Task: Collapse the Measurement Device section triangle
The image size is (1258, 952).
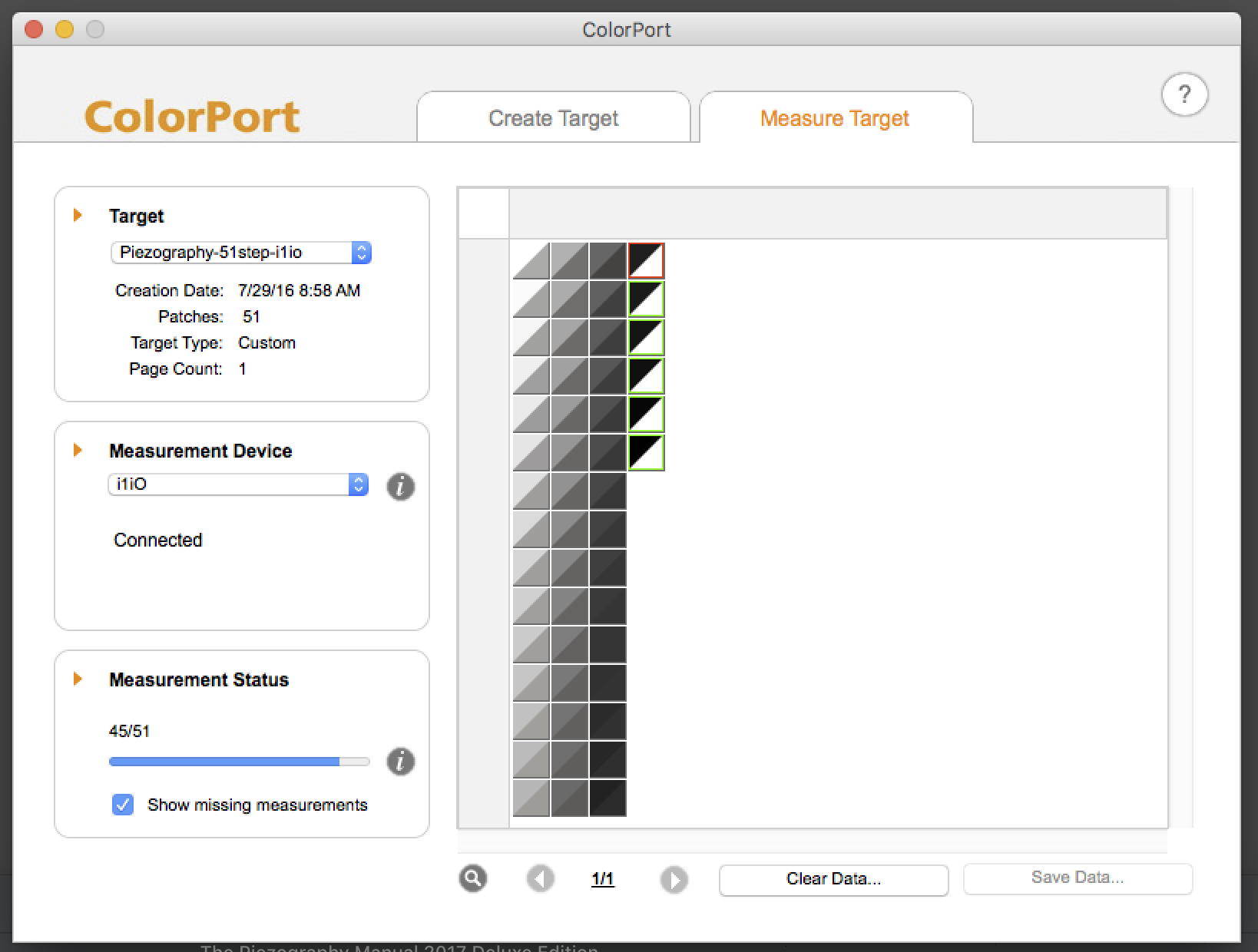Action: pyautogui.click(x=78, y=450)
